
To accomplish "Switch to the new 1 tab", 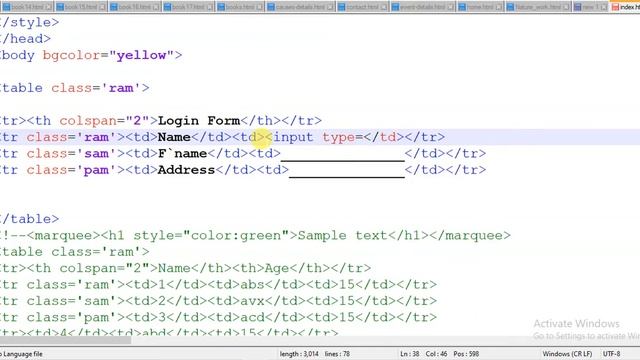I will coord(591,7).
